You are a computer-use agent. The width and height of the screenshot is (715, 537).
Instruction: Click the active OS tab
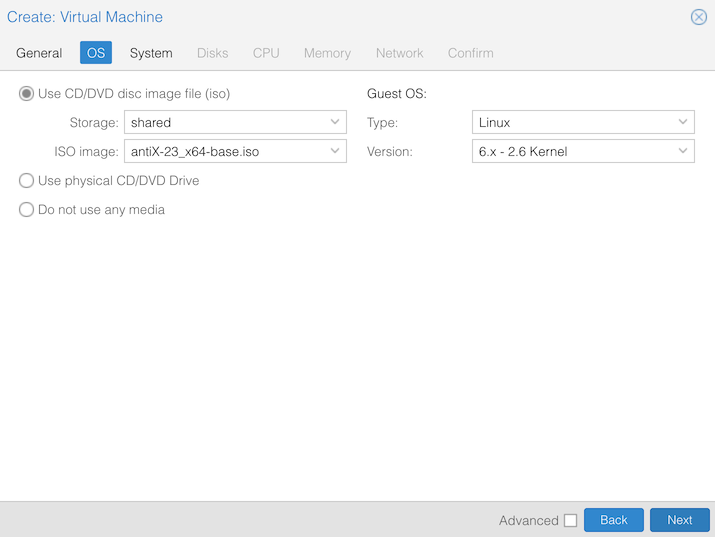96,53
